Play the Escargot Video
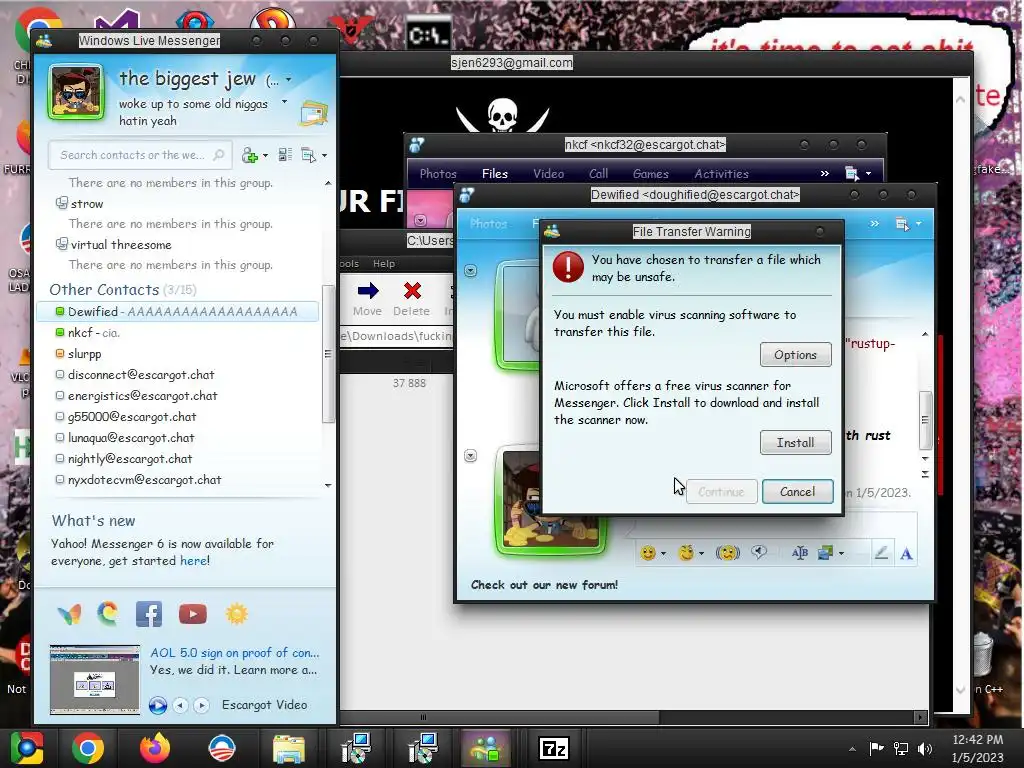This screenshot has height=768, width=1024. [x=157, y=705]
